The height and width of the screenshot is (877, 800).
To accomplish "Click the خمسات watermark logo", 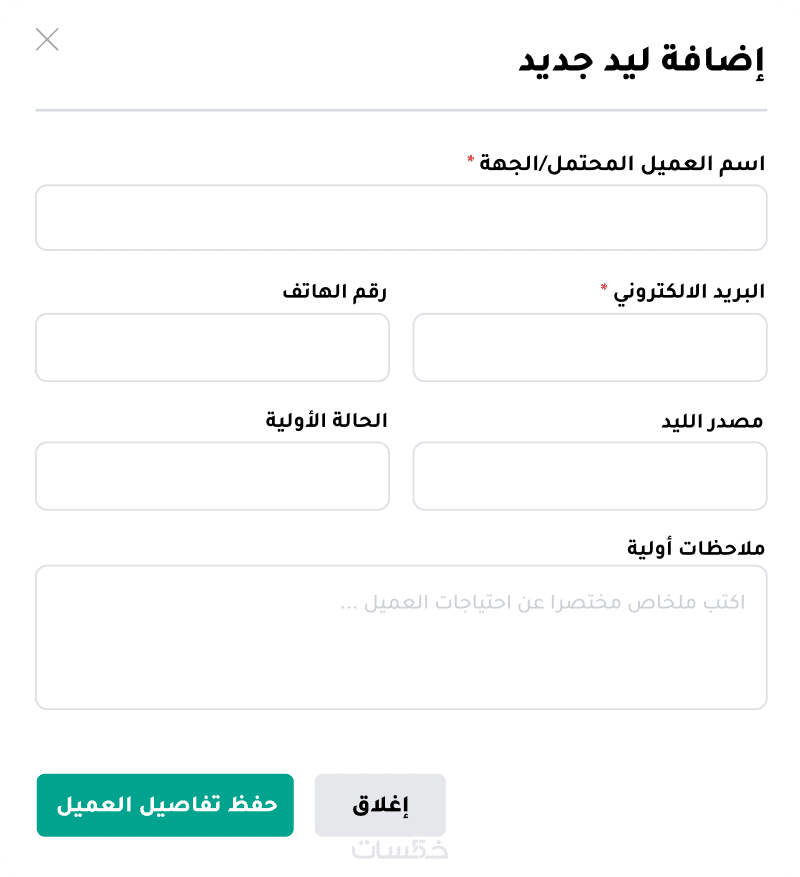I will pyautogui.click(x=399, y=850).
